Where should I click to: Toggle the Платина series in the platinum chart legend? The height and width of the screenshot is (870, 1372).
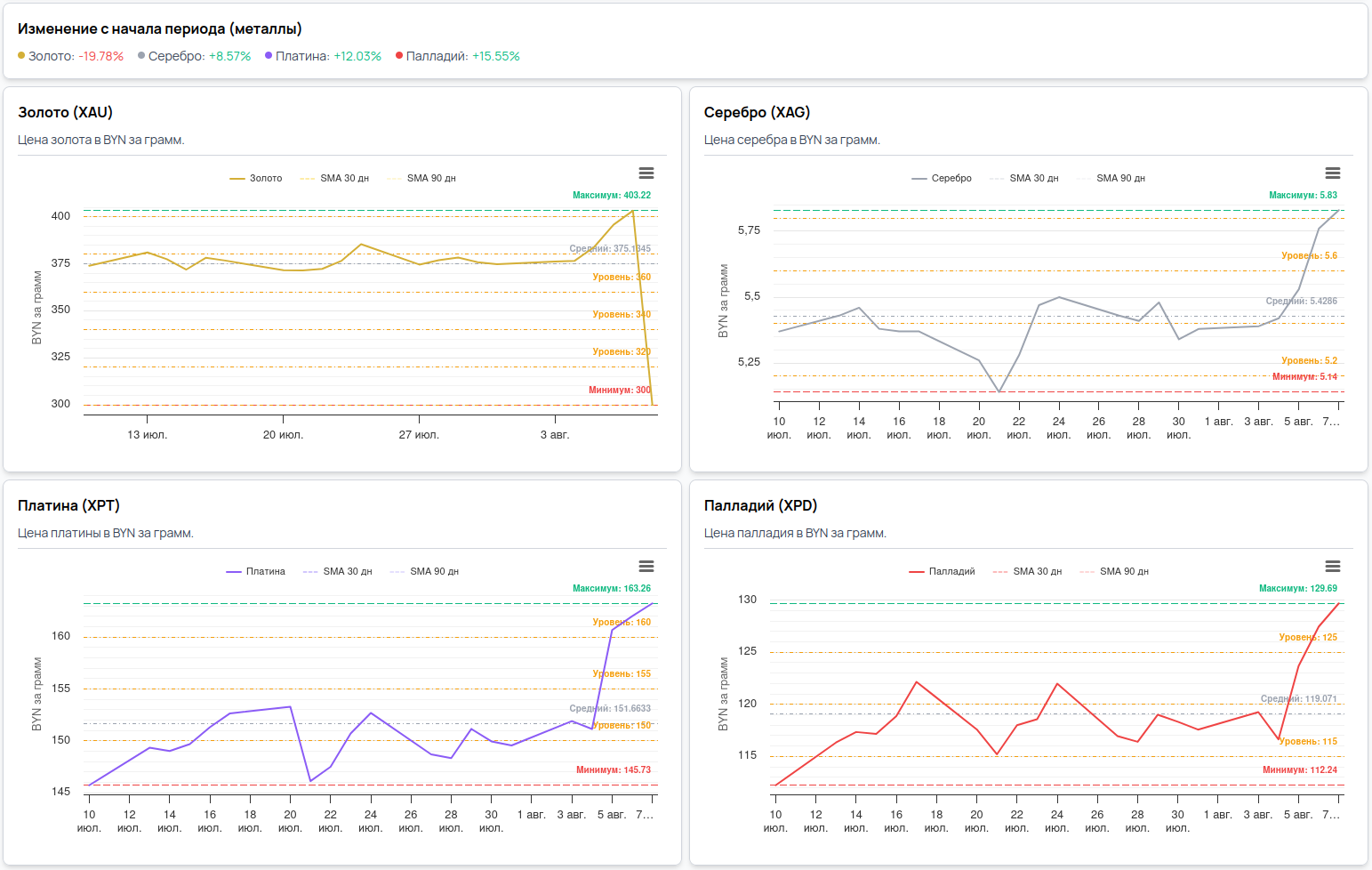[256, 571]
